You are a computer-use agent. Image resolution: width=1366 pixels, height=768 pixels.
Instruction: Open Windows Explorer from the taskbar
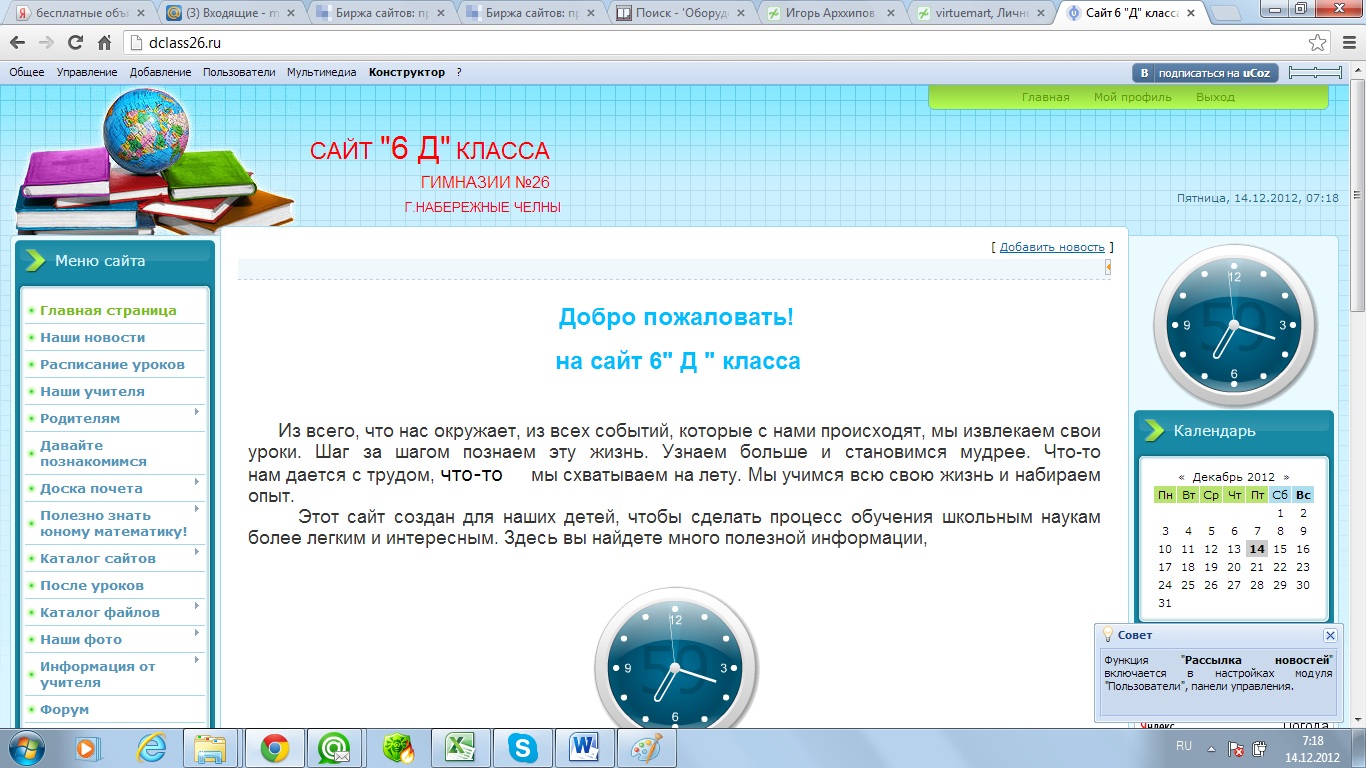point(211,748)
